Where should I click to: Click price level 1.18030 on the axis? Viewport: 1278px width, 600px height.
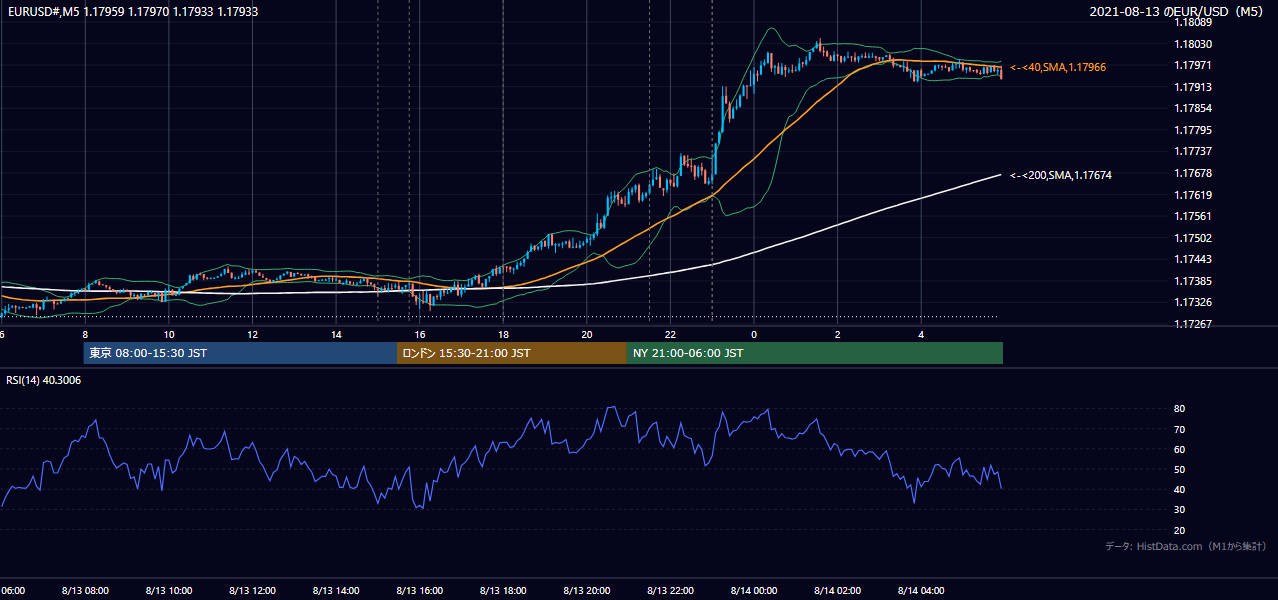click(x=1193, y=44)
